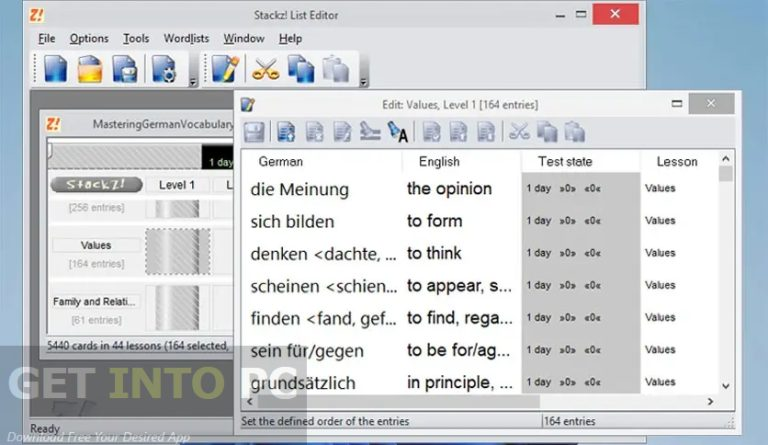This screenshot has width=768, height=445.
Task: Click the horizontal scrollbar left arrow
Action: pyautogui.click(x=250, y=402)
